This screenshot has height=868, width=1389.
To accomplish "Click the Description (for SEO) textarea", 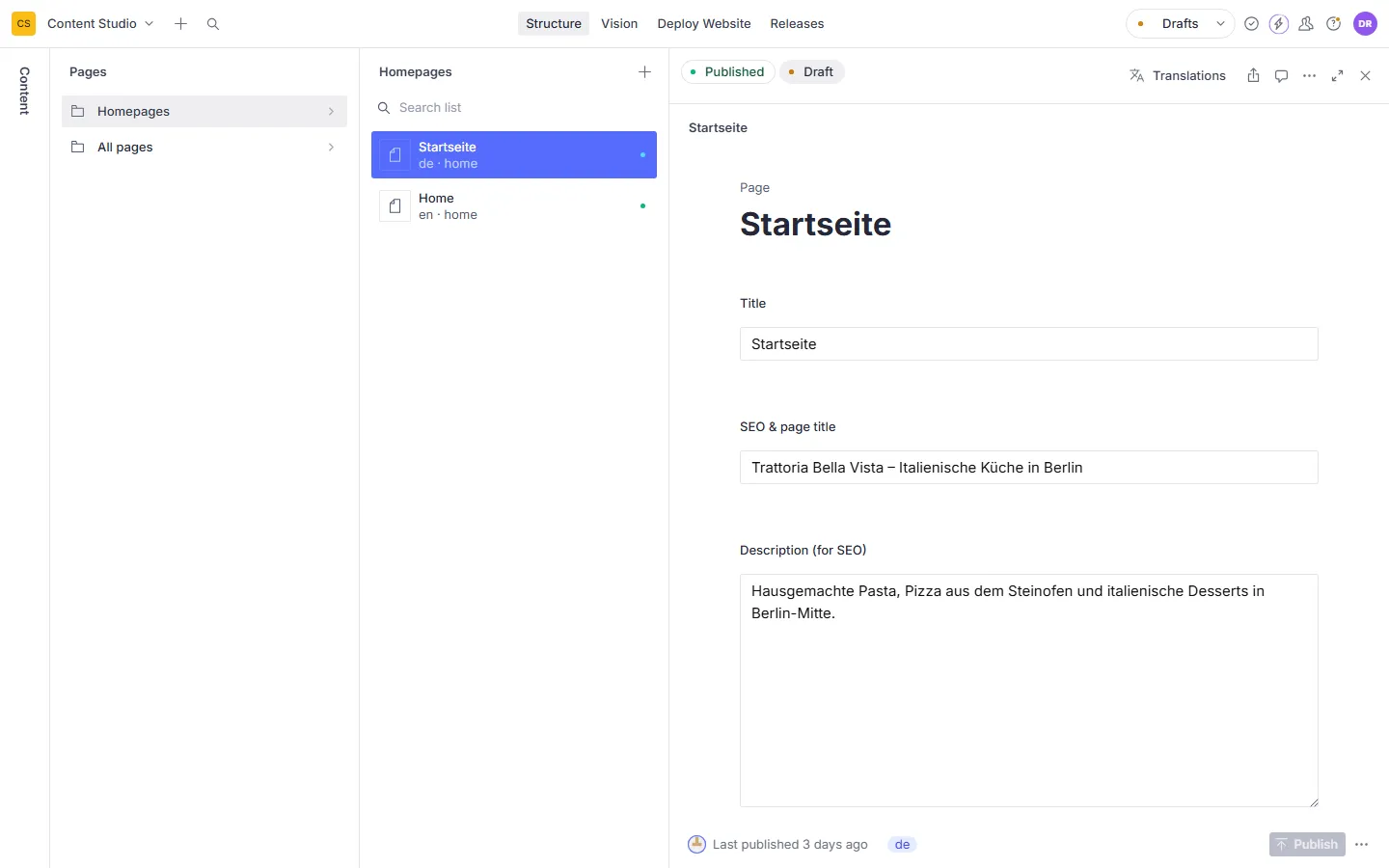I will click(x=1028, y=691).
